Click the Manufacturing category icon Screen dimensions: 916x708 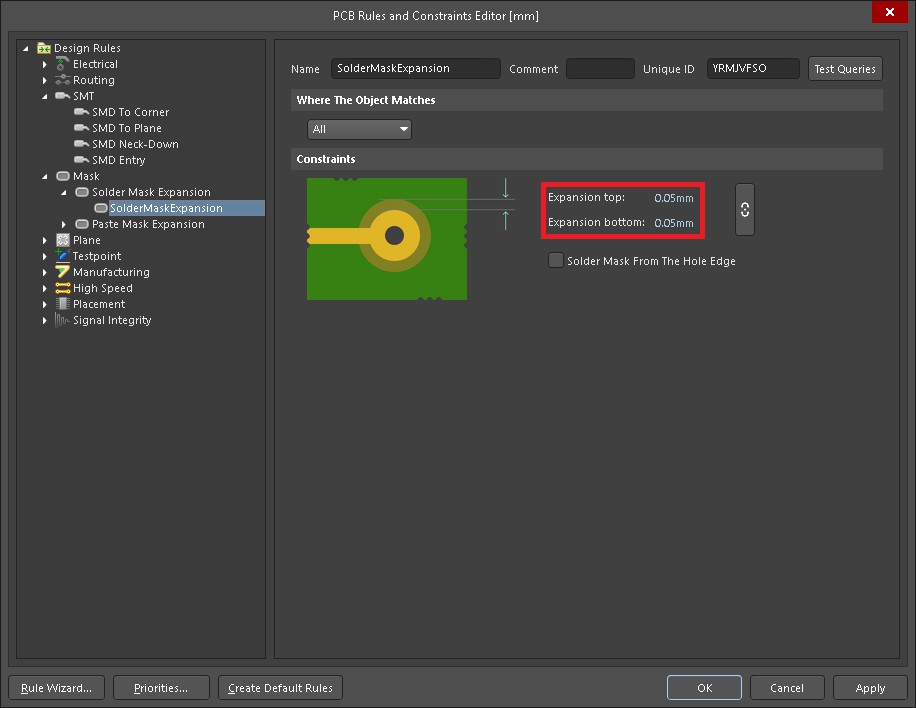[x=62, y=272]
